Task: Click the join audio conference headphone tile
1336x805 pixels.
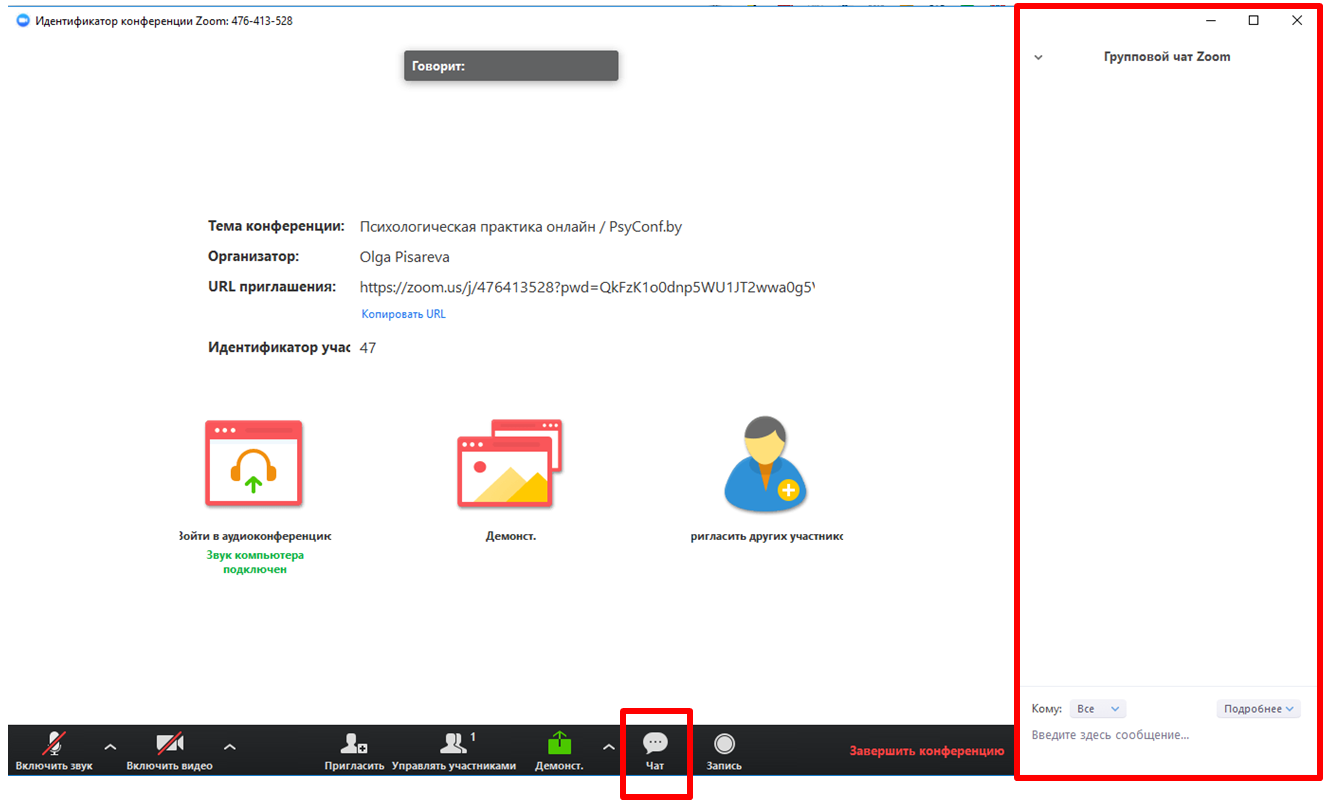Action: (254, 464)
